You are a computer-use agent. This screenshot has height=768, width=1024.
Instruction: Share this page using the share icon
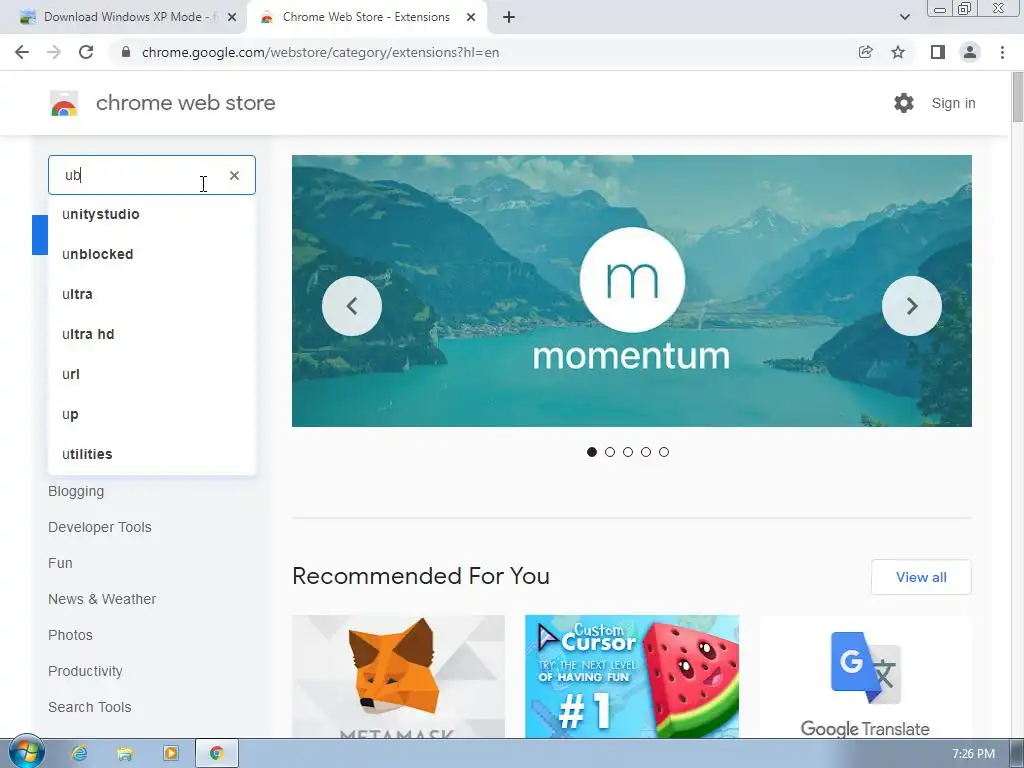[x=865, y=52]
